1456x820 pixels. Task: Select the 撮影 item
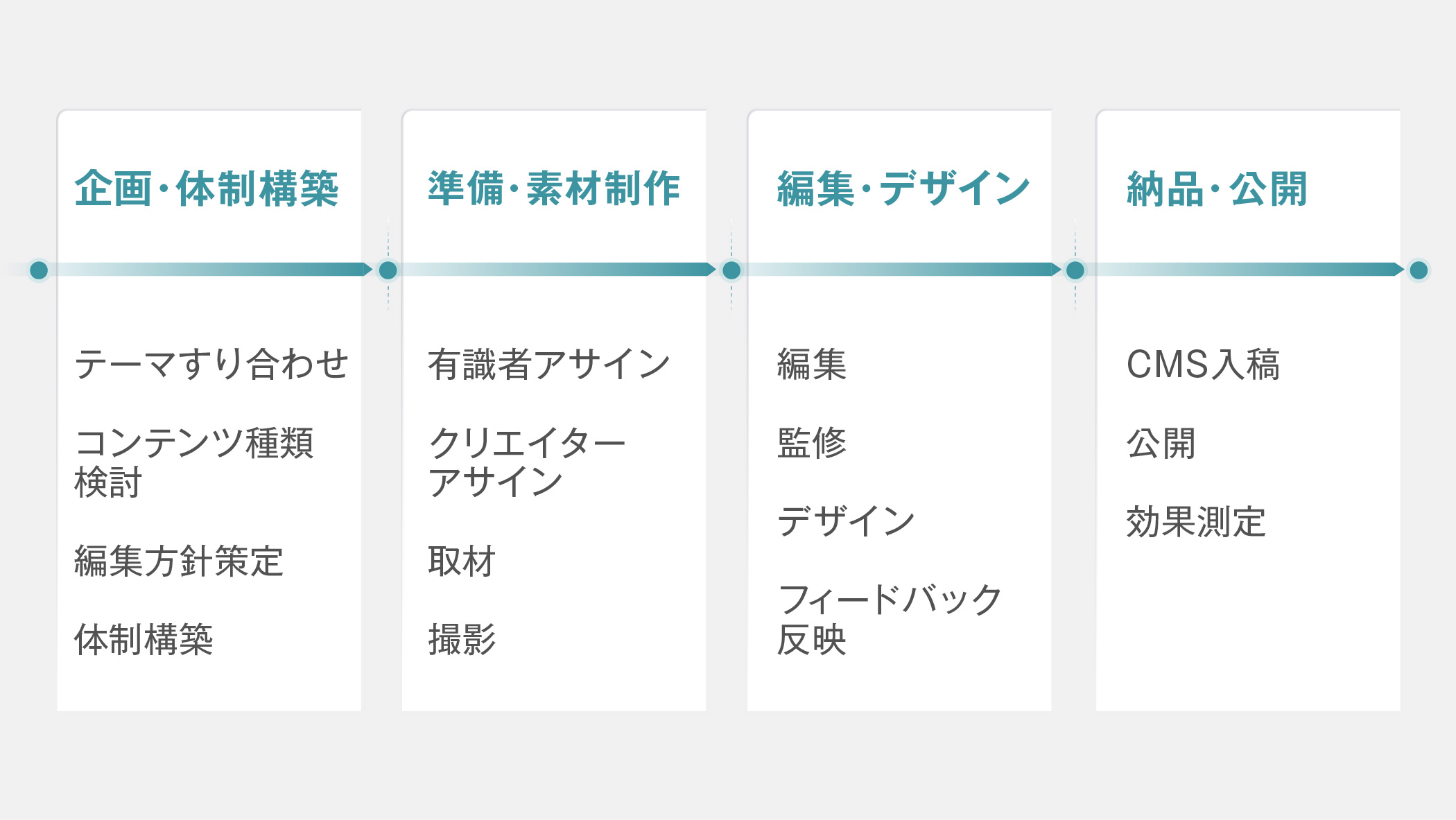pos(462,640)
